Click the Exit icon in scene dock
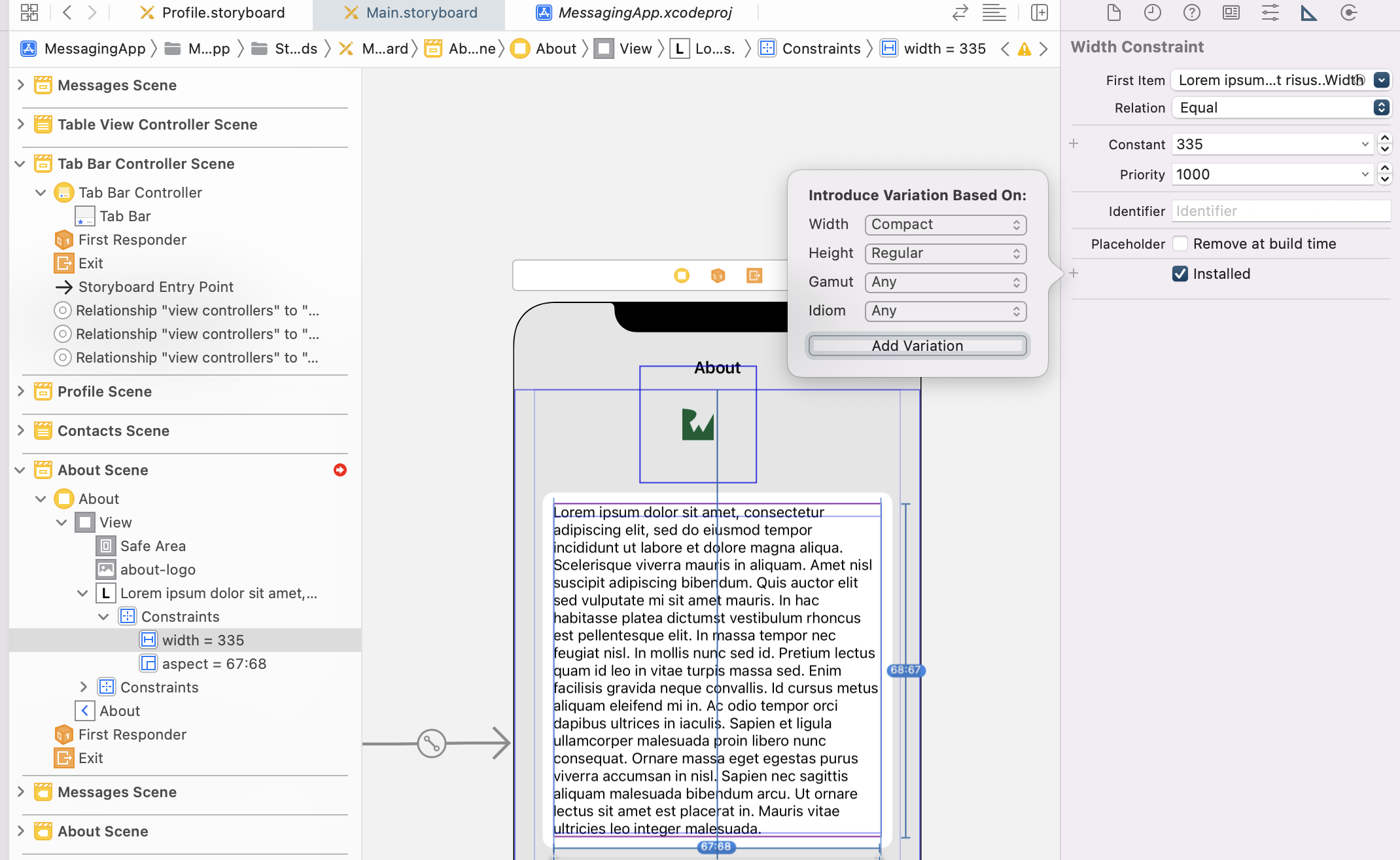This screenshot has width=1400, height=860. click(754, 276)
